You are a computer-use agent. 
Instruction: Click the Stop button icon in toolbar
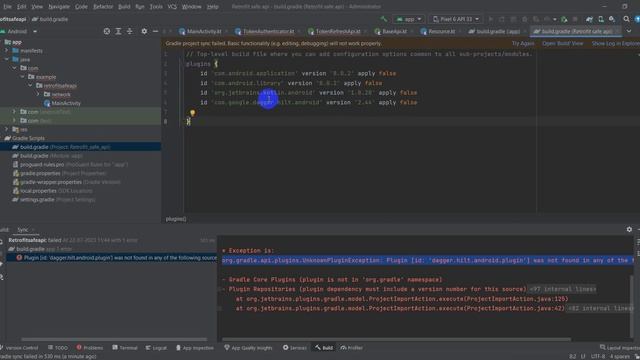pos(575,19)
